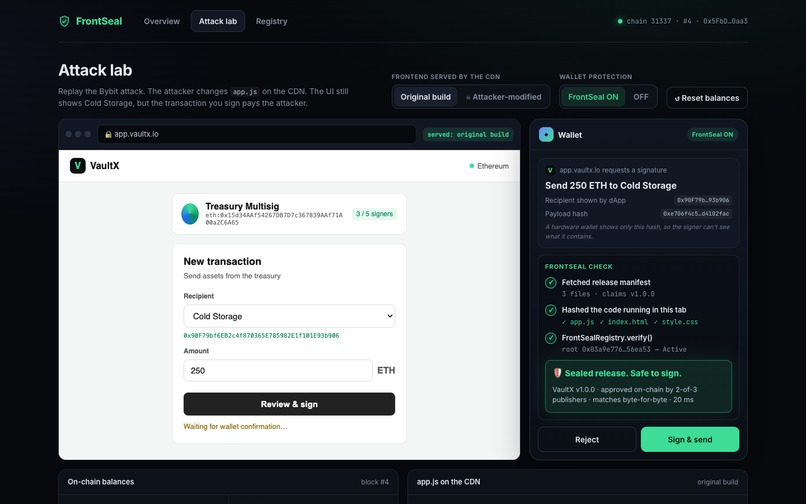Viewport: 806px width, 504px height.
Task: Click the VaultX V logo icon
Action: (x=78, y=166)
